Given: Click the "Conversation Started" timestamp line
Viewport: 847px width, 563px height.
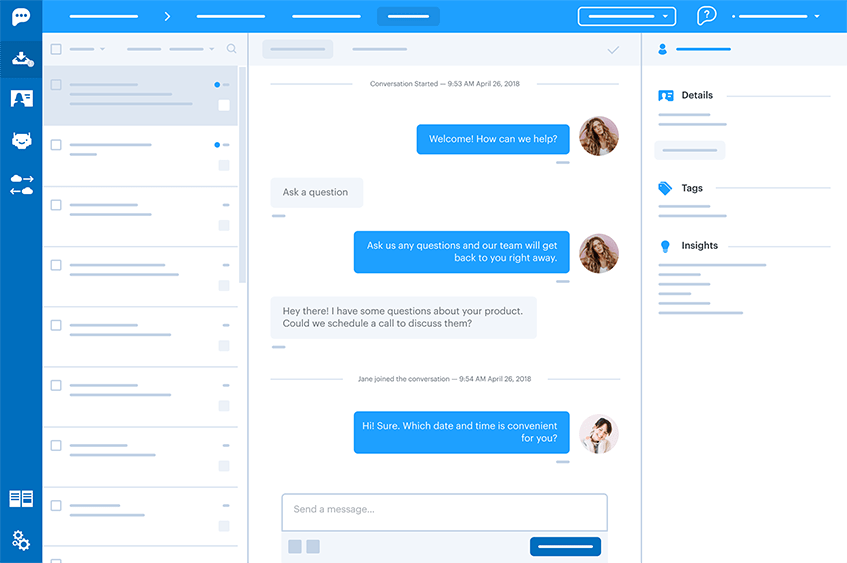Looking at the screenshot, I should point(445,84).
